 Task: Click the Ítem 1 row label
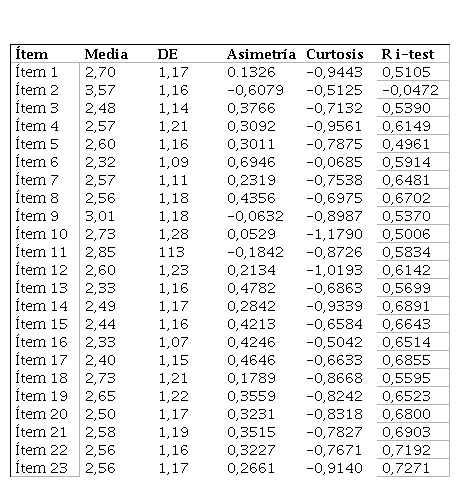36,72
